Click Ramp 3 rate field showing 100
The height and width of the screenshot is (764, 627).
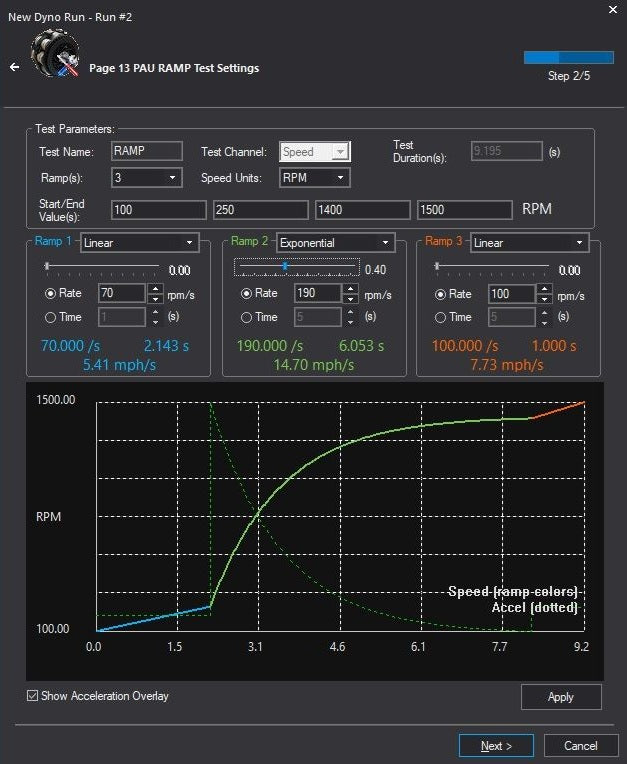pos(512,294)
